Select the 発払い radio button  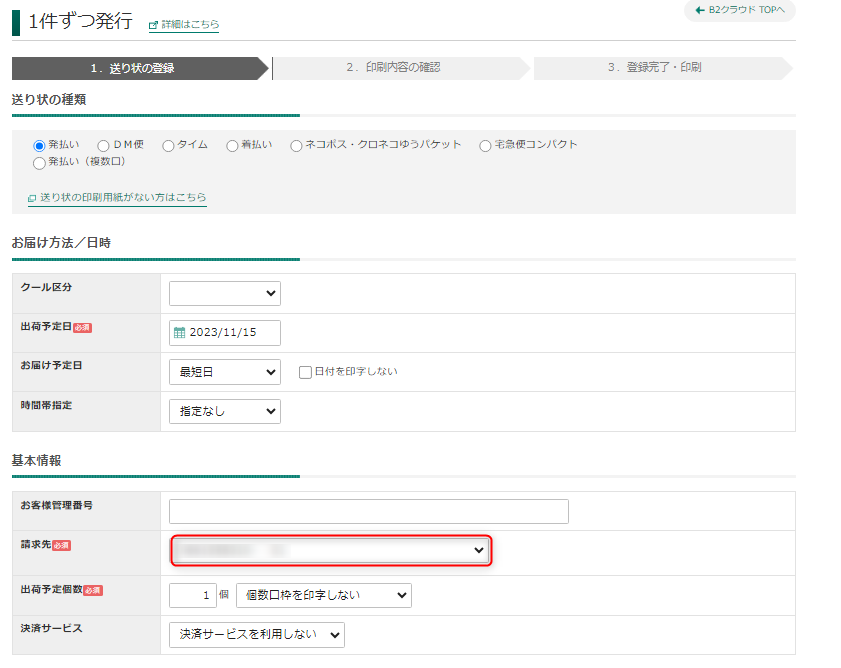coord(40,145)
